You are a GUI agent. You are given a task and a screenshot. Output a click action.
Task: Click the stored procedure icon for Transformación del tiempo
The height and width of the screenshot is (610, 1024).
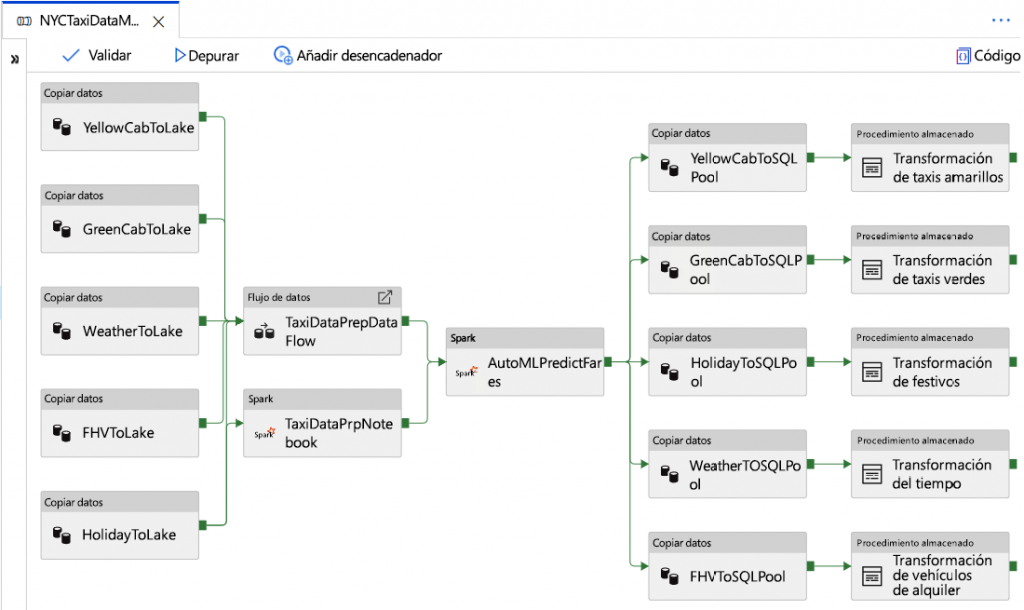(872, 474)
